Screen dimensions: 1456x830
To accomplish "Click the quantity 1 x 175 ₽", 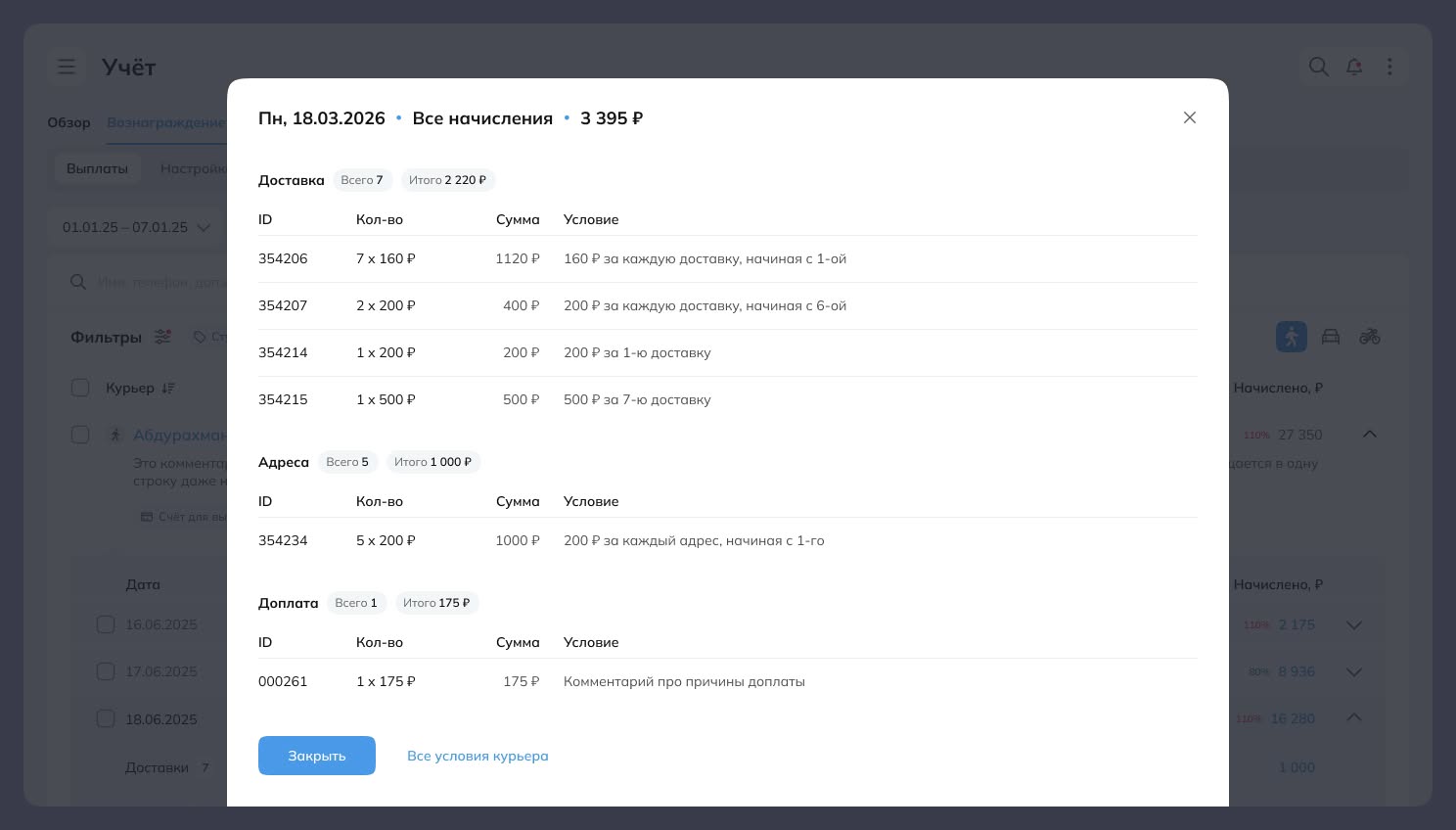I will point(386,681).
